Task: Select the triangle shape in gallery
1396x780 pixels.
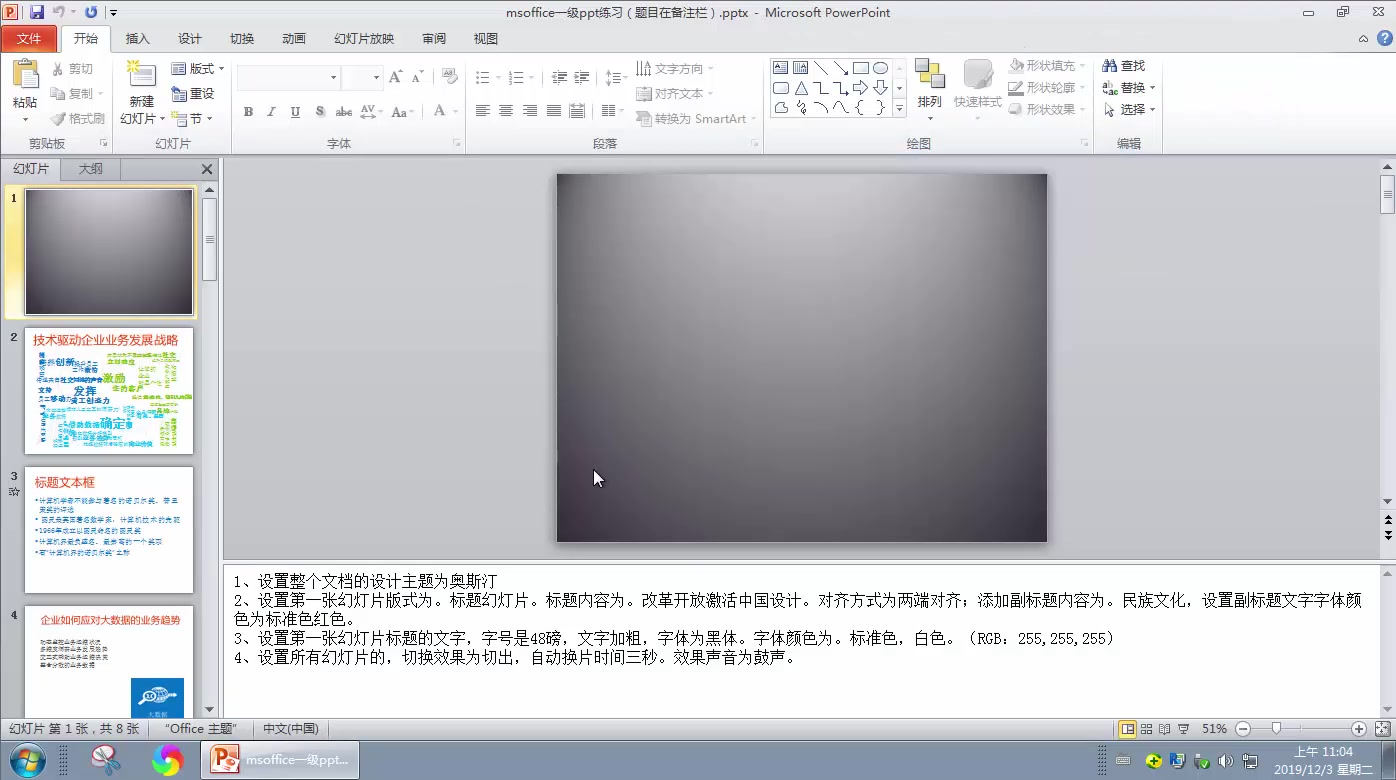Action: tap(800, 88)
